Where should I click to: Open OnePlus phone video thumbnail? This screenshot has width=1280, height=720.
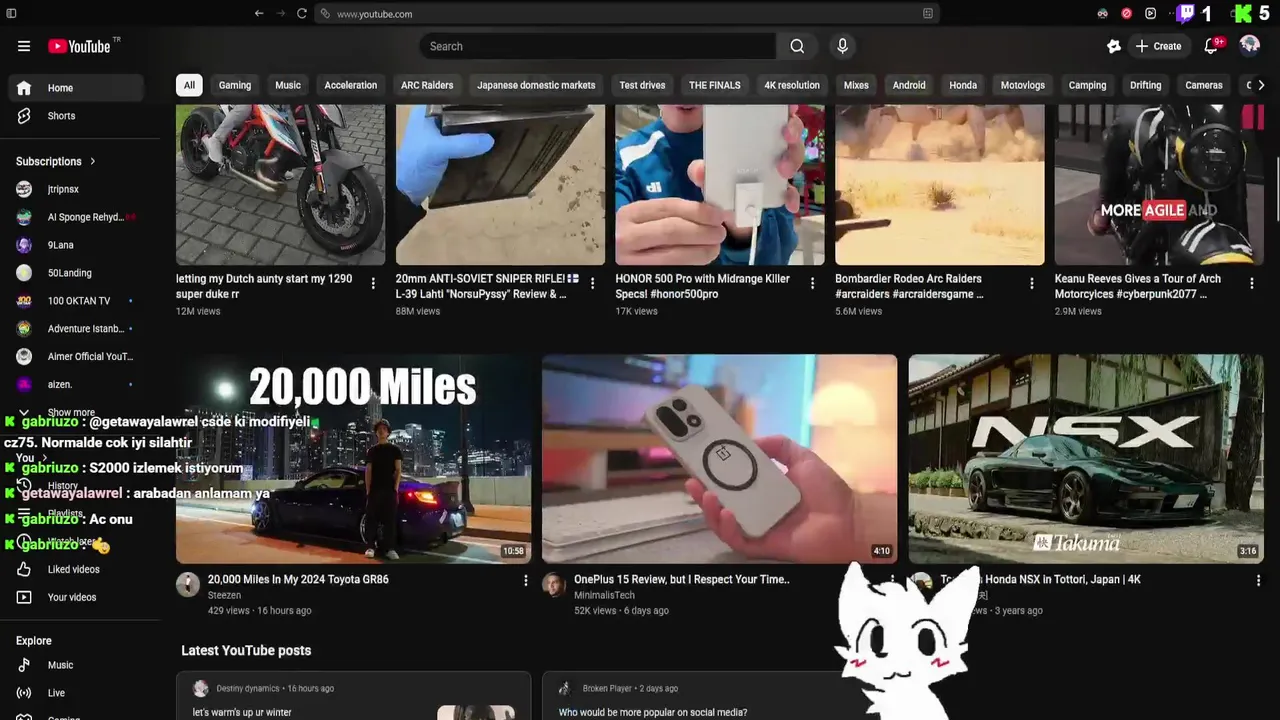coord(719,459)
